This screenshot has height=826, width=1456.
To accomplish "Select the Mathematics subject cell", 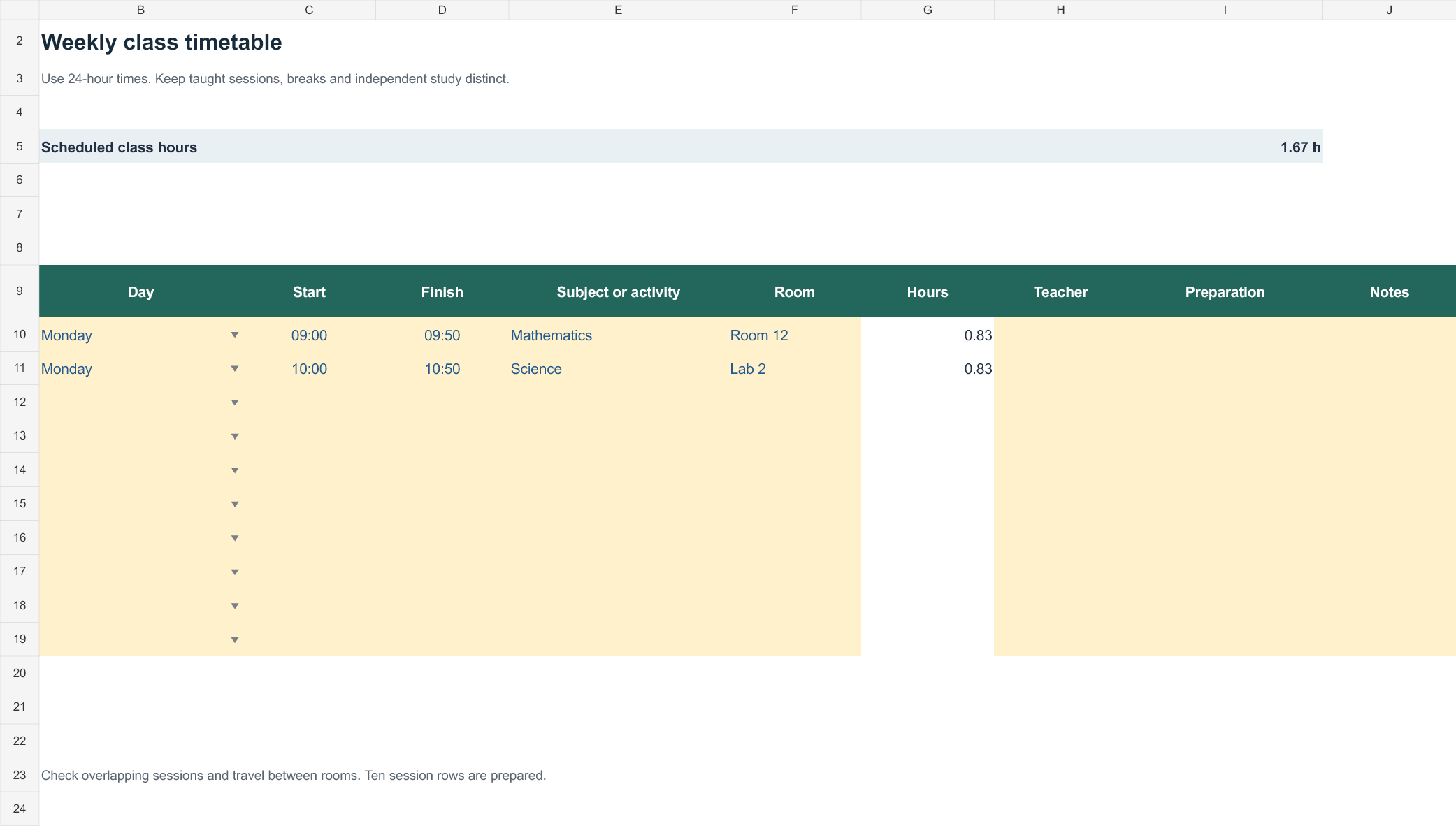I will pyautogui.click(x=618, y=335).
